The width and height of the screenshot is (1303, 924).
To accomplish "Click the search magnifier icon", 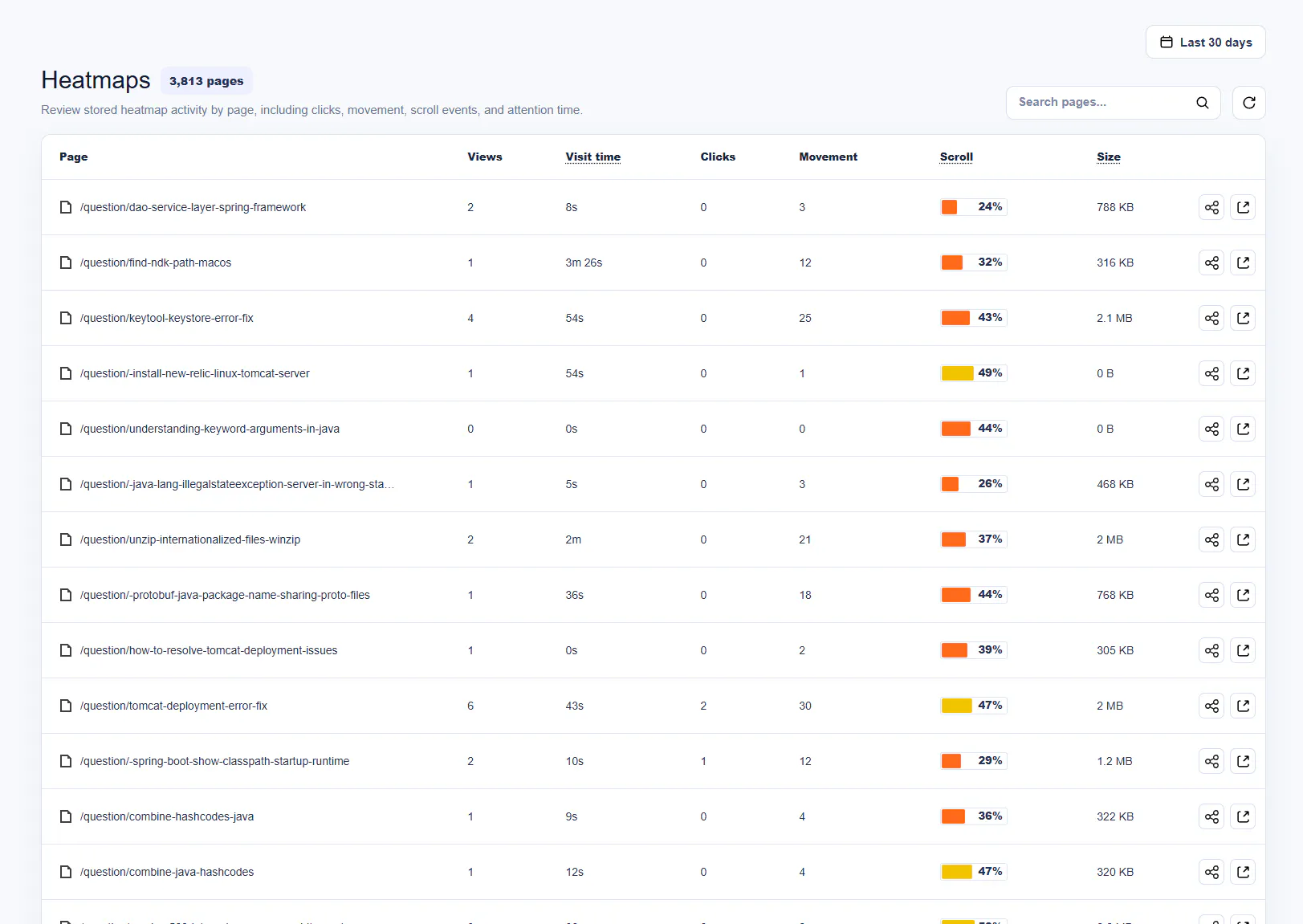I will 1202,103.
